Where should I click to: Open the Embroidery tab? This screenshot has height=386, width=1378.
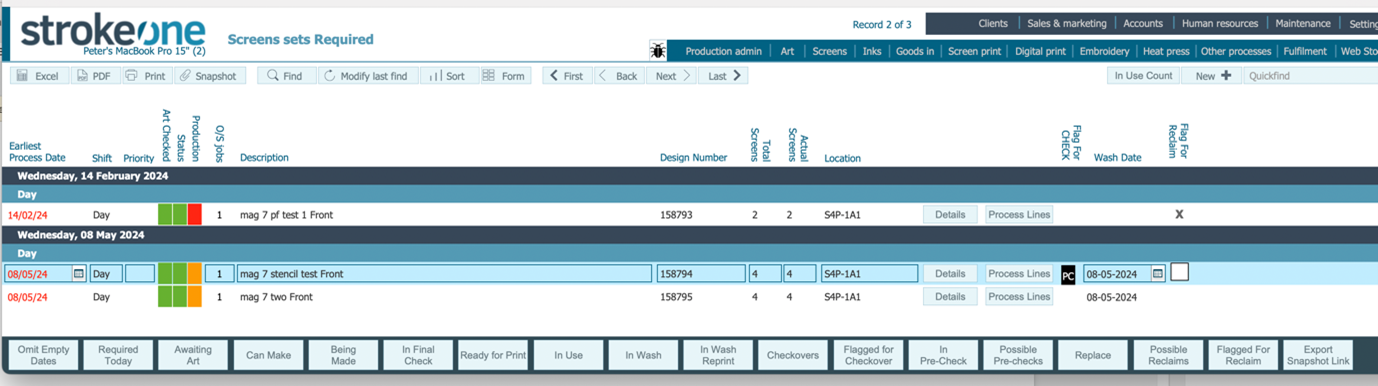1104,51
